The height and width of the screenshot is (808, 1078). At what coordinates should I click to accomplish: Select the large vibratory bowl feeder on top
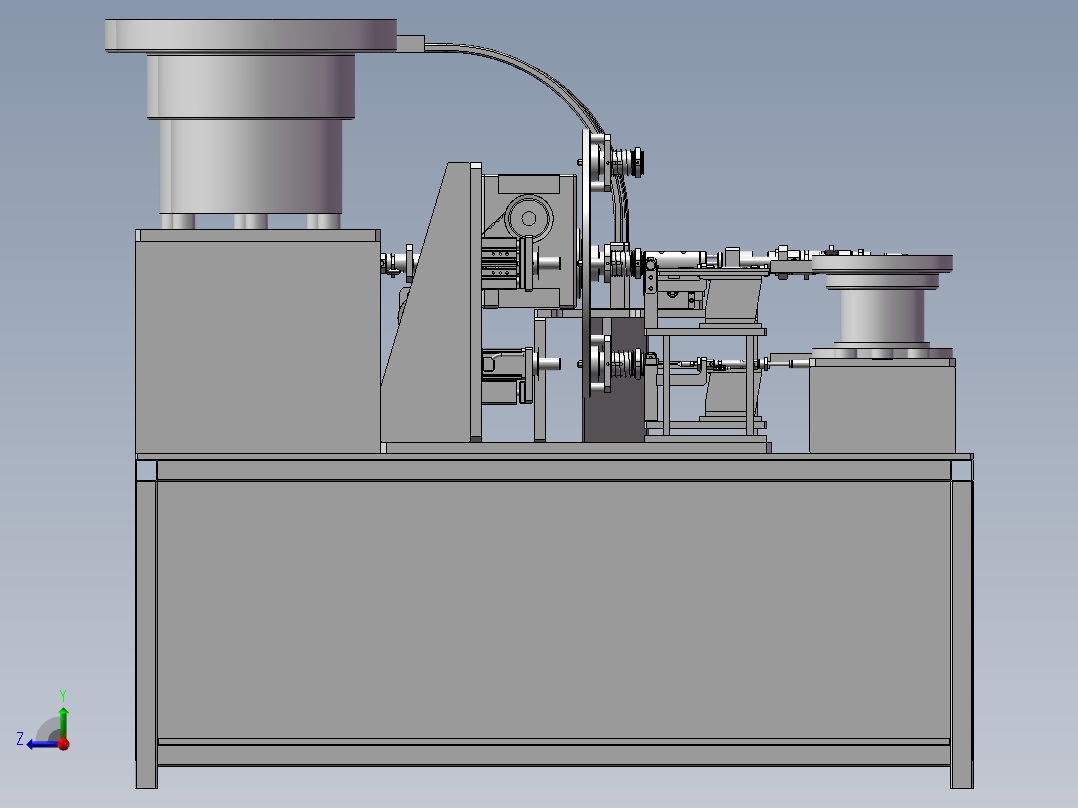coord(251,124)
